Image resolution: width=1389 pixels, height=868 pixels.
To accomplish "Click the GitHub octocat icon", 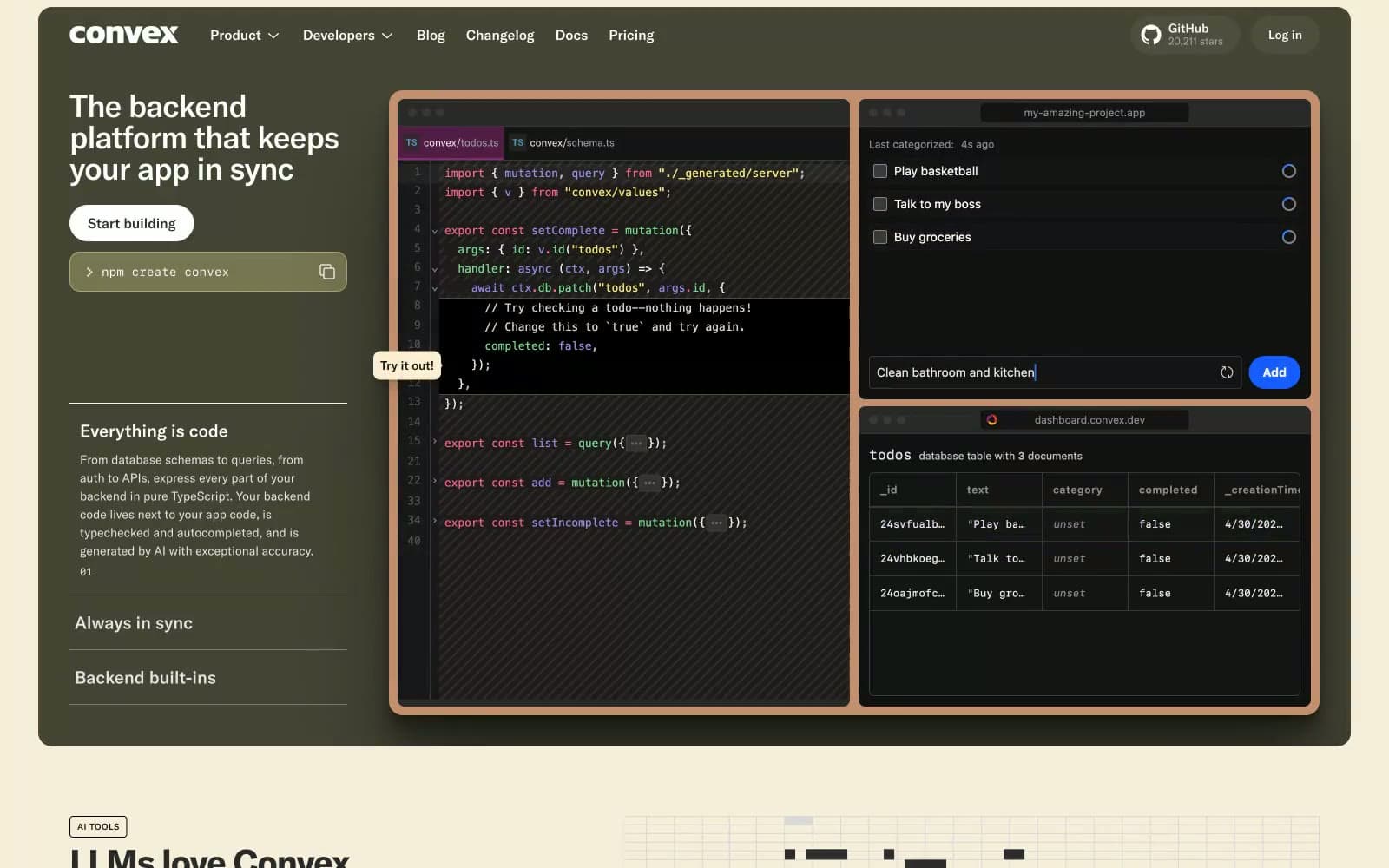I will (x=1151, y=35).
